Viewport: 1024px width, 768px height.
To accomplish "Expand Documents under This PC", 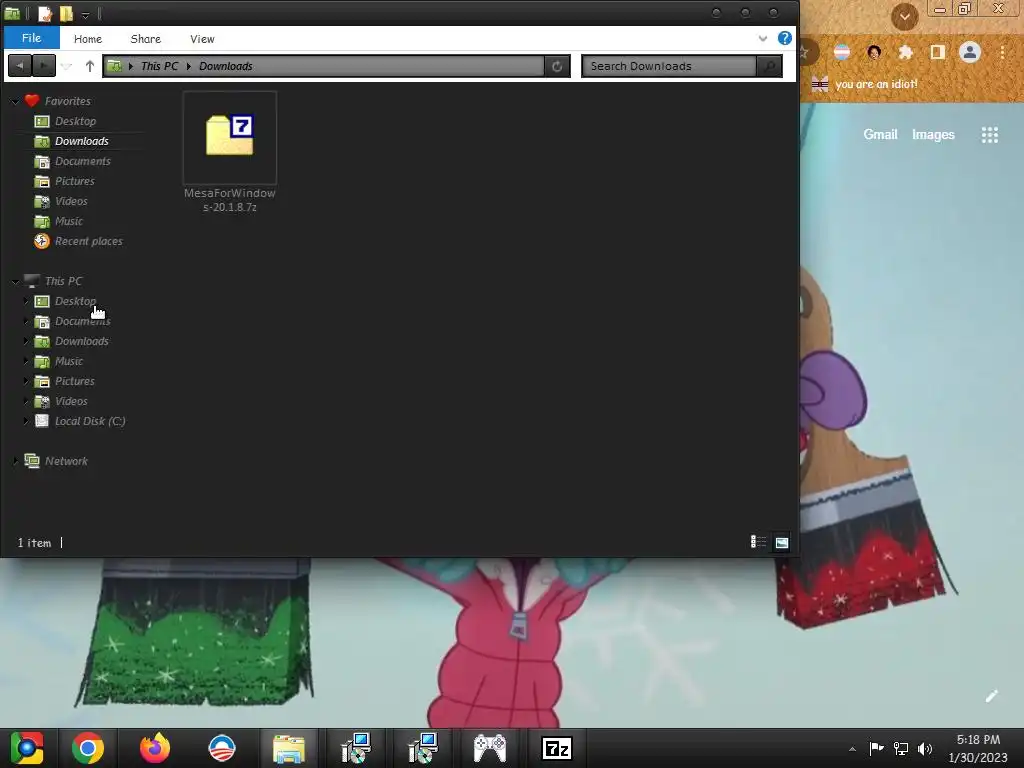I will 25,321.
